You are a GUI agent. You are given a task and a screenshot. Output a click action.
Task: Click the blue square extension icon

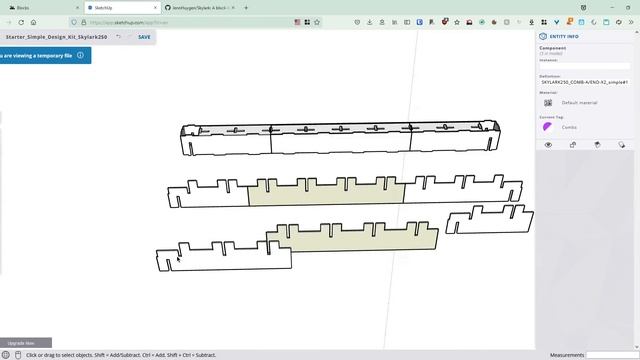(419, 22)
